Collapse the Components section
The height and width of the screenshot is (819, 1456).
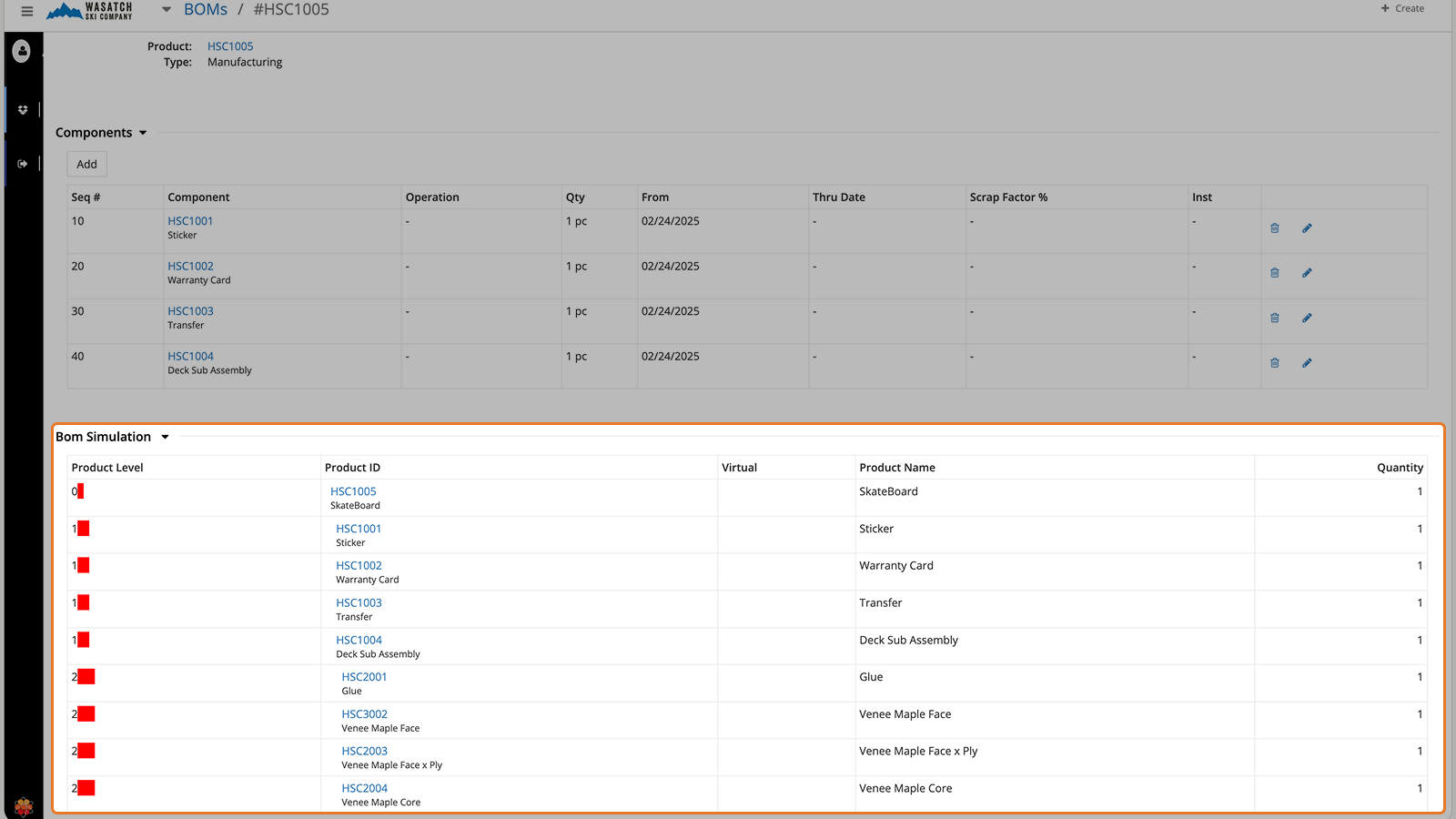[143, 133]
